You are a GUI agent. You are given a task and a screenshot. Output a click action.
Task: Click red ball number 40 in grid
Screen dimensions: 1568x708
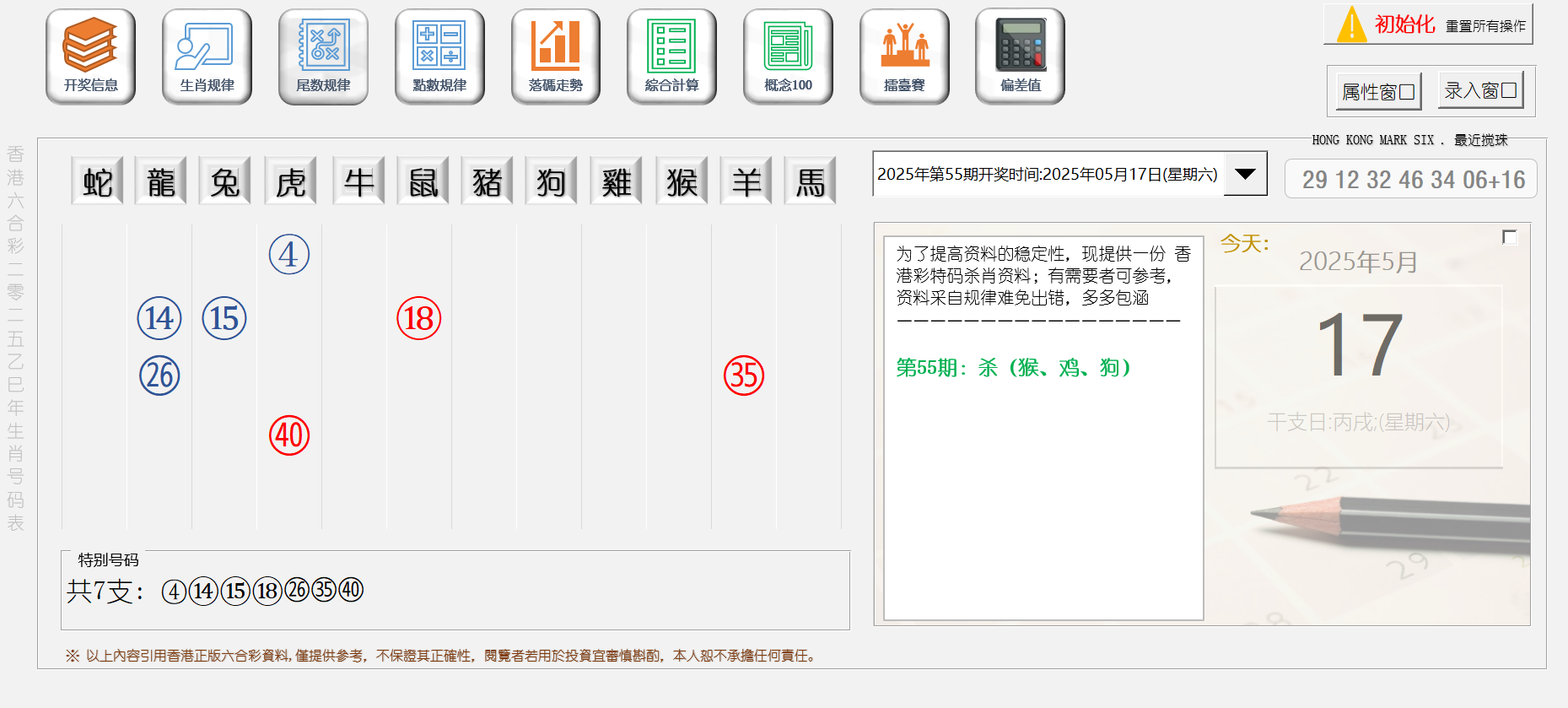coord(289,435)
